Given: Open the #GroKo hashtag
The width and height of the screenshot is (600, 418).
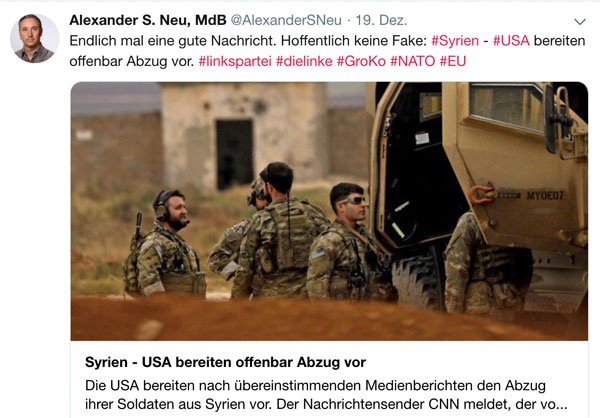Looking at the screenshot, I should (361, 61).
